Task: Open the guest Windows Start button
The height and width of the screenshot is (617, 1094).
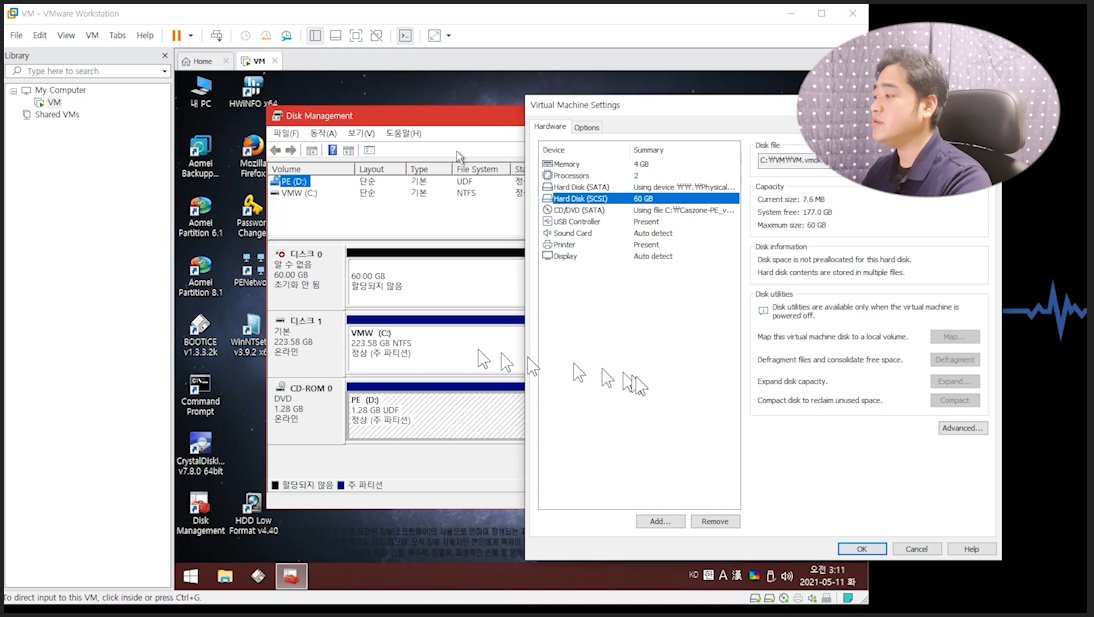Action: 190,577
